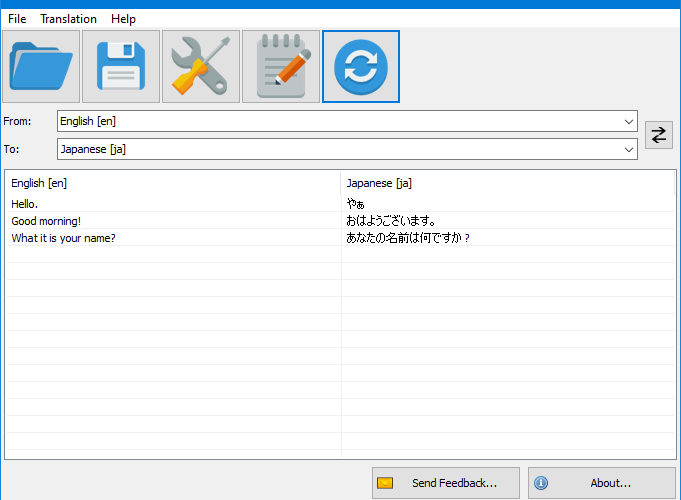Click the Japanese [ja] column header
This screenshot has width=681, height=500.
[x=508, y=183]
